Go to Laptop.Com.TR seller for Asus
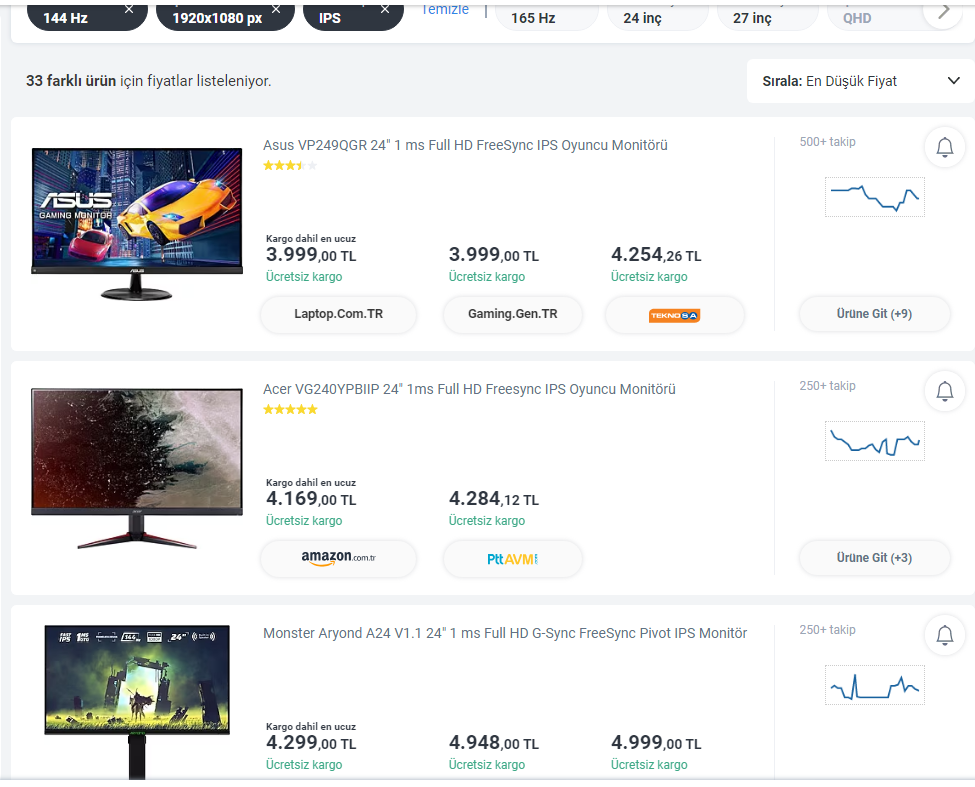The width and height of the screenshot is (975, 787). tap(338, 314)
